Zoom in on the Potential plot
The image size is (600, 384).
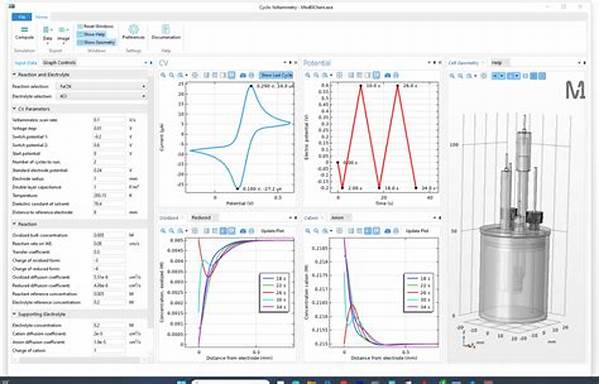point(308,75)
